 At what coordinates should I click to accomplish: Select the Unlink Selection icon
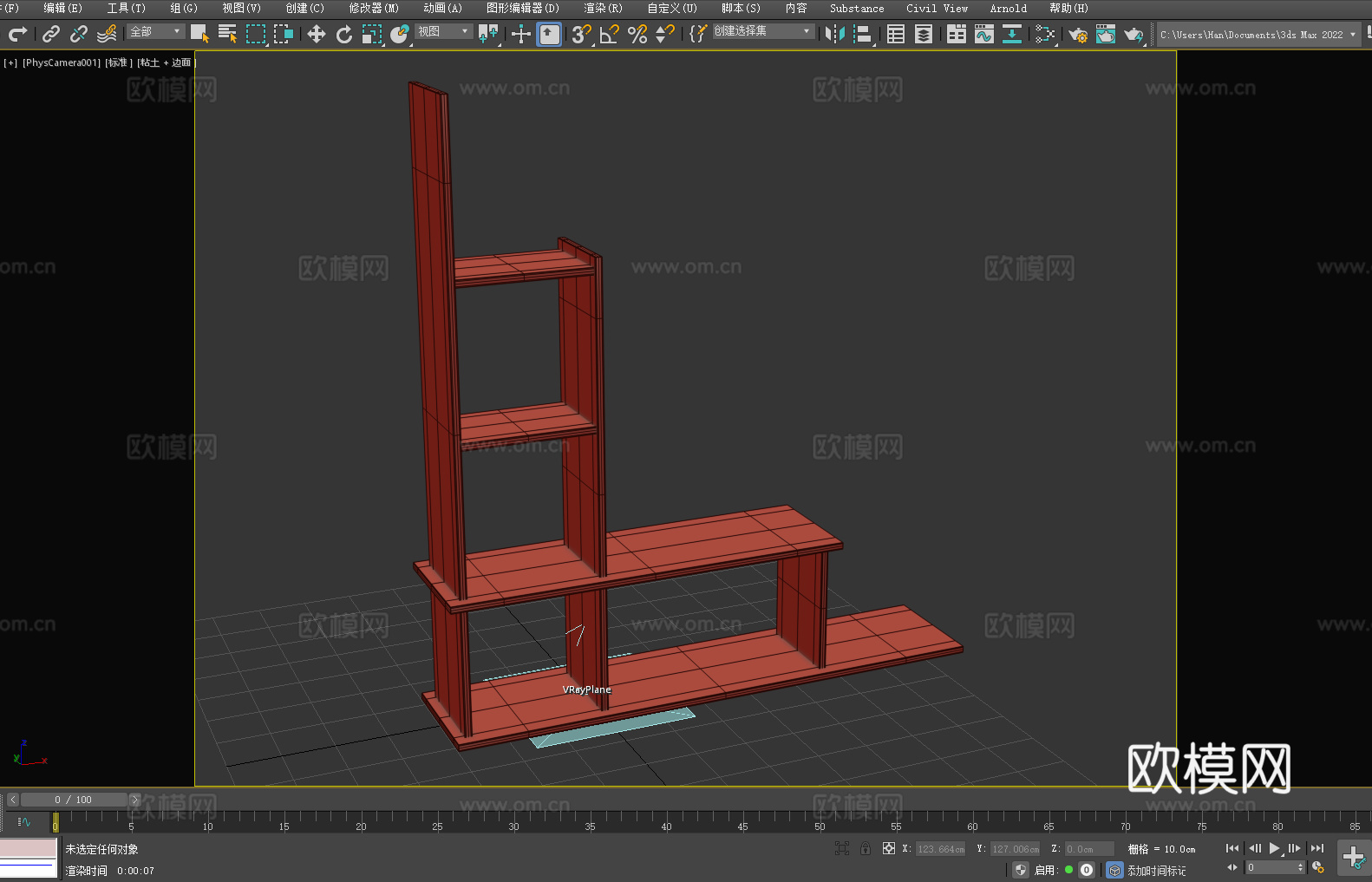coord(79,34)
